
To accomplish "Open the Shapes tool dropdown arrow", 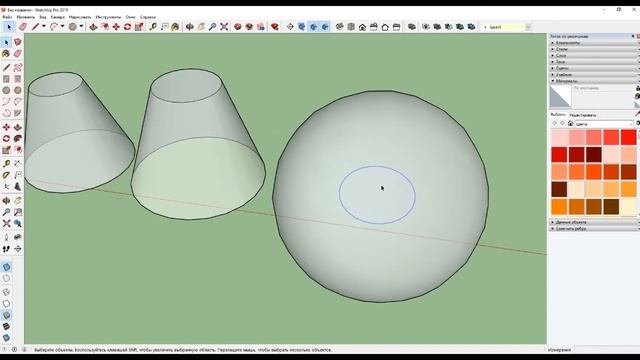I will (x=81, y=27).
